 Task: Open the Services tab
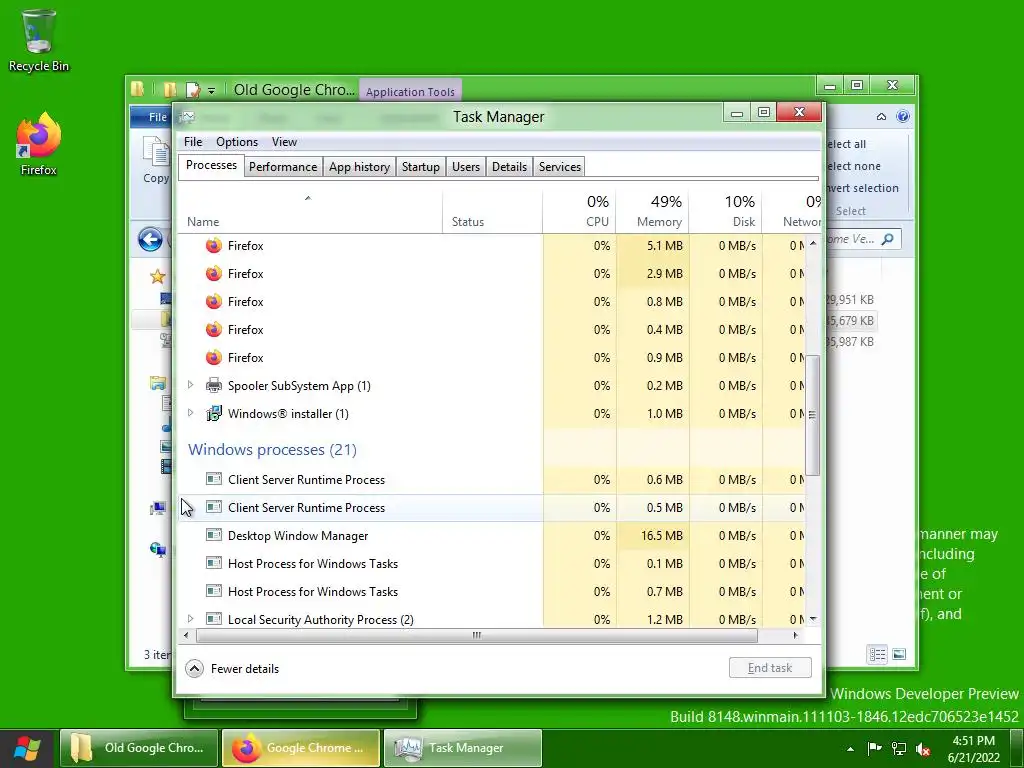560,167
